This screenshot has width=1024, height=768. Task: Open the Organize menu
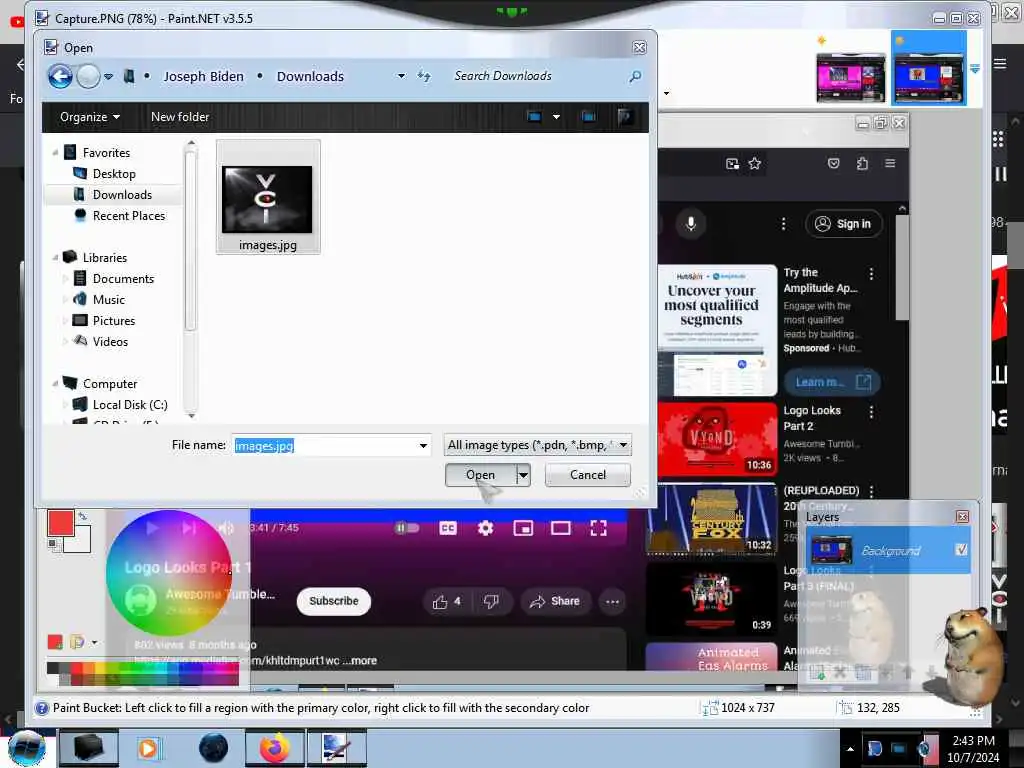pyautogui.click(x=89, y=117)
